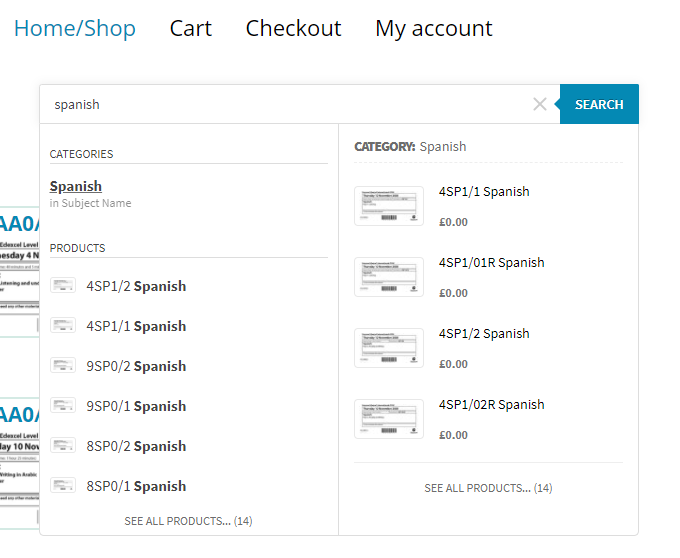The image size is (680, 558).
Task: Open the Checkout page
Action: point(293,28)
